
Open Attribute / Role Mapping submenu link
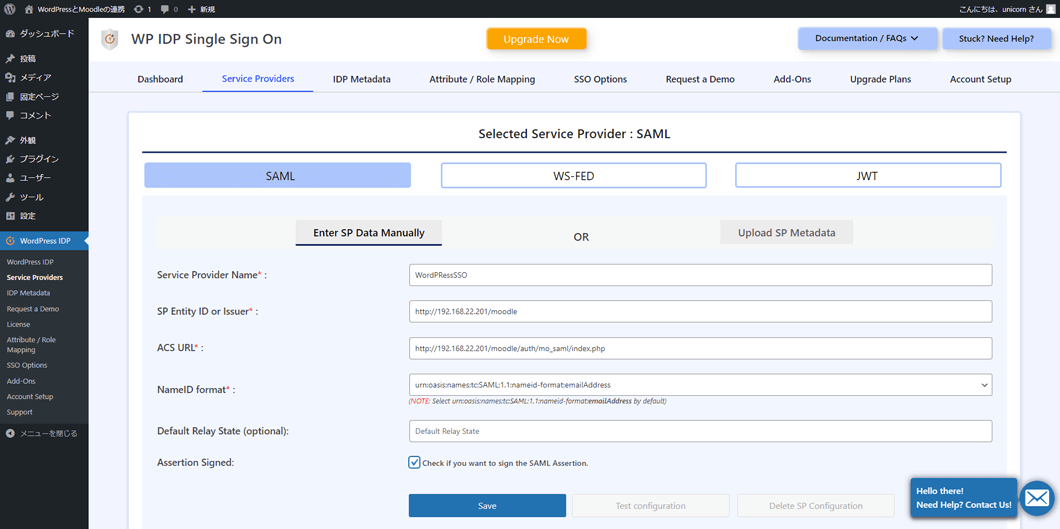point(31,345)
